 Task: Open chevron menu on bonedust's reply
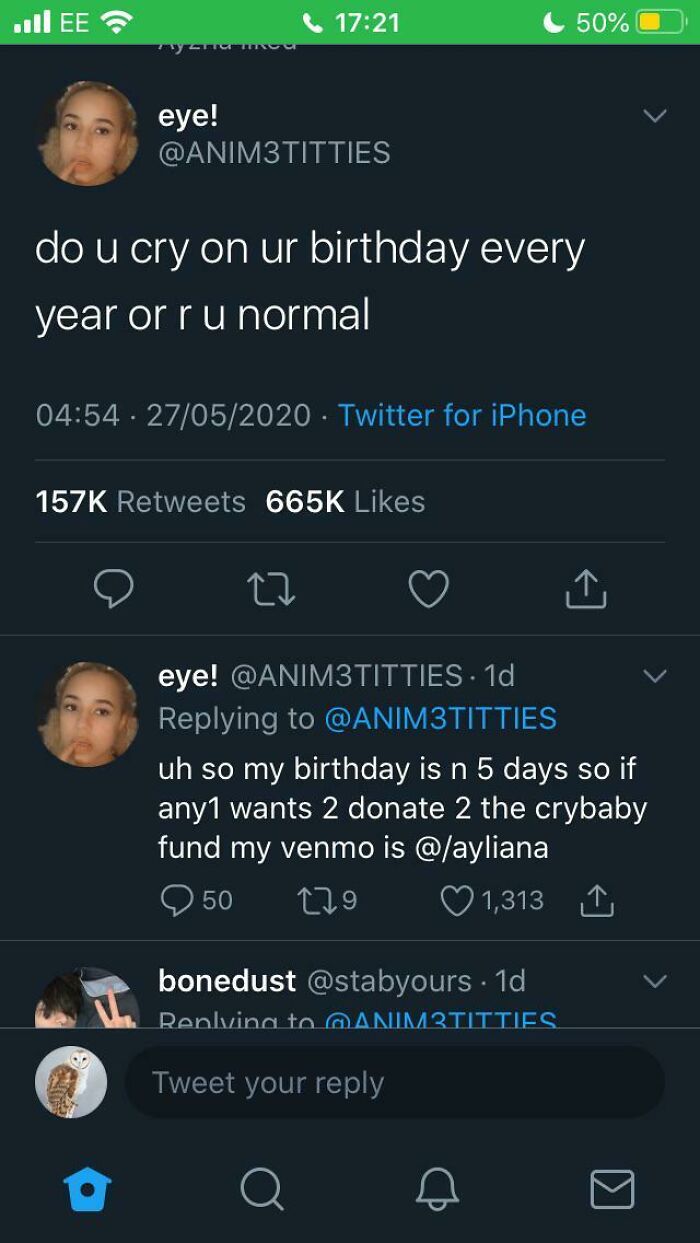pos(654,981)
